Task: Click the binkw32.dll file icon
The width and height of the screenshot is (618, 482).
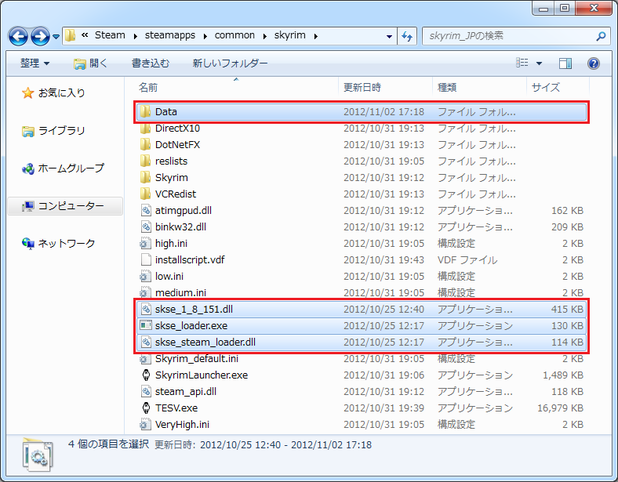Action: click(x=146, y=227)
